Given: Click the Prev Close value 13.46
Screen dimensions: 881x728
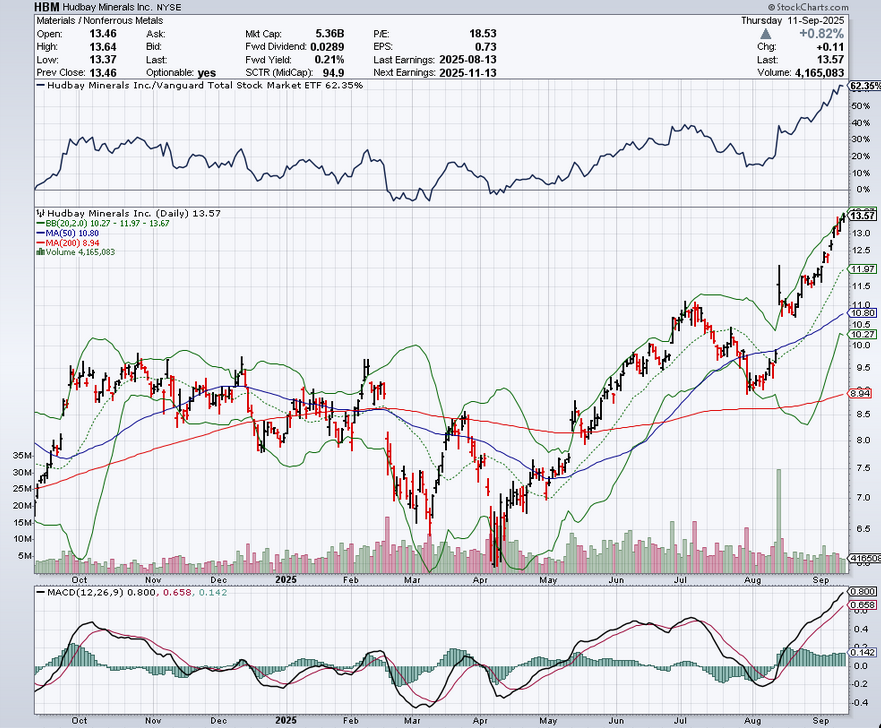Looking at the screenshot, I should (x=102, y=72).
